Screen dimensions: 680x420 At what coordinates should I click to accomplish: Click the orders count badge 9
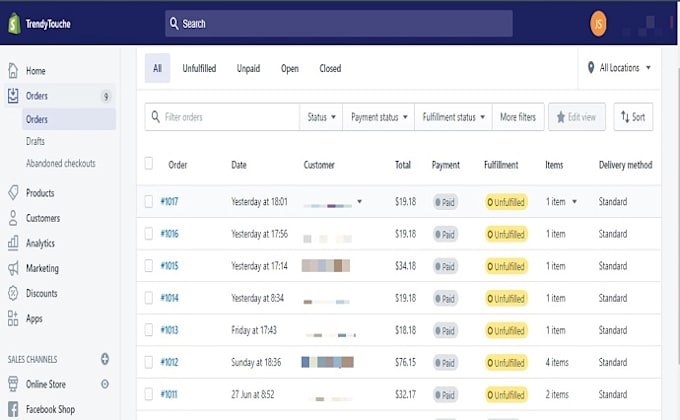tap(106, 96)
